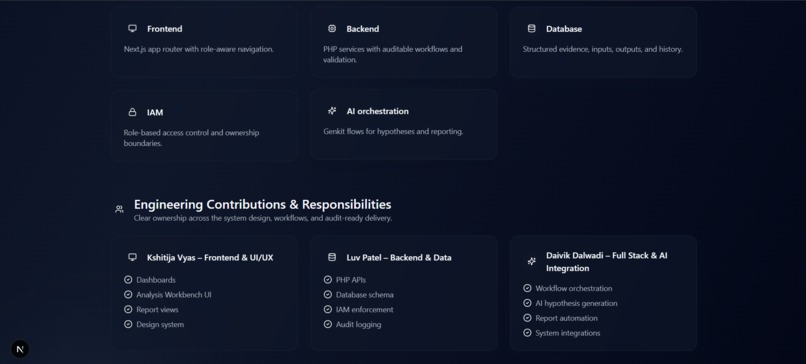Click the Audit logging list item text
The width and height of the screenshot is (806, 364).
tap(359, 324)
